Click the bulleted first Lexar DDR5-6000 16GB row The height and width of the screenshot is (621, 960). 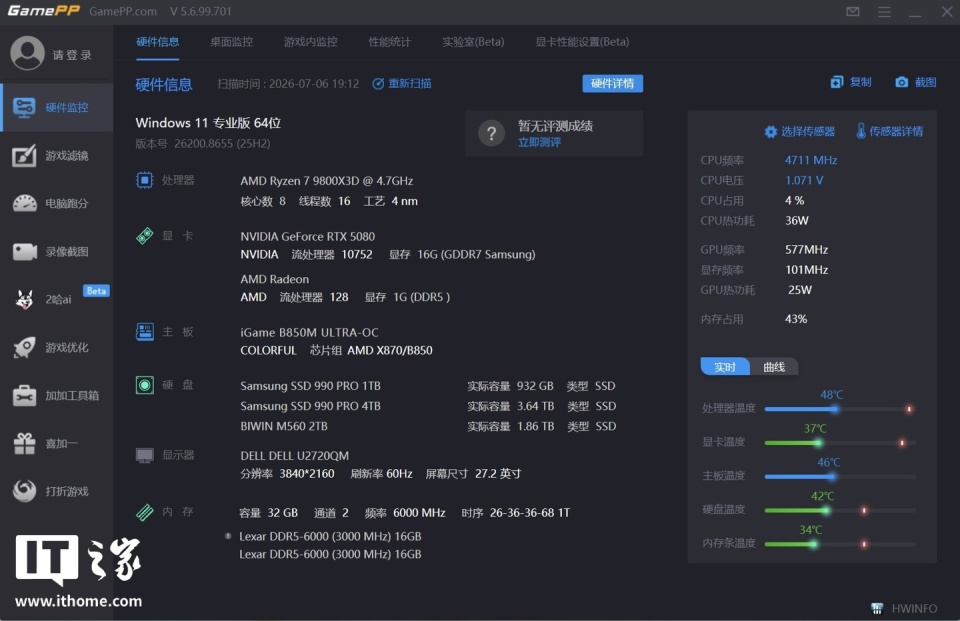(x=324, y=536)
